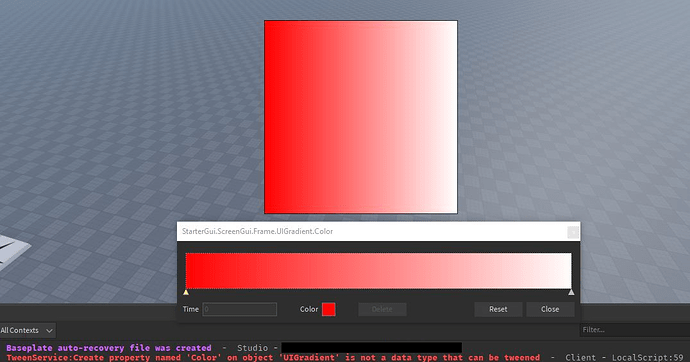The image size is (690, 362).
Task: Select the Baseplate auto-recovery output message
Action: point(109,348)
